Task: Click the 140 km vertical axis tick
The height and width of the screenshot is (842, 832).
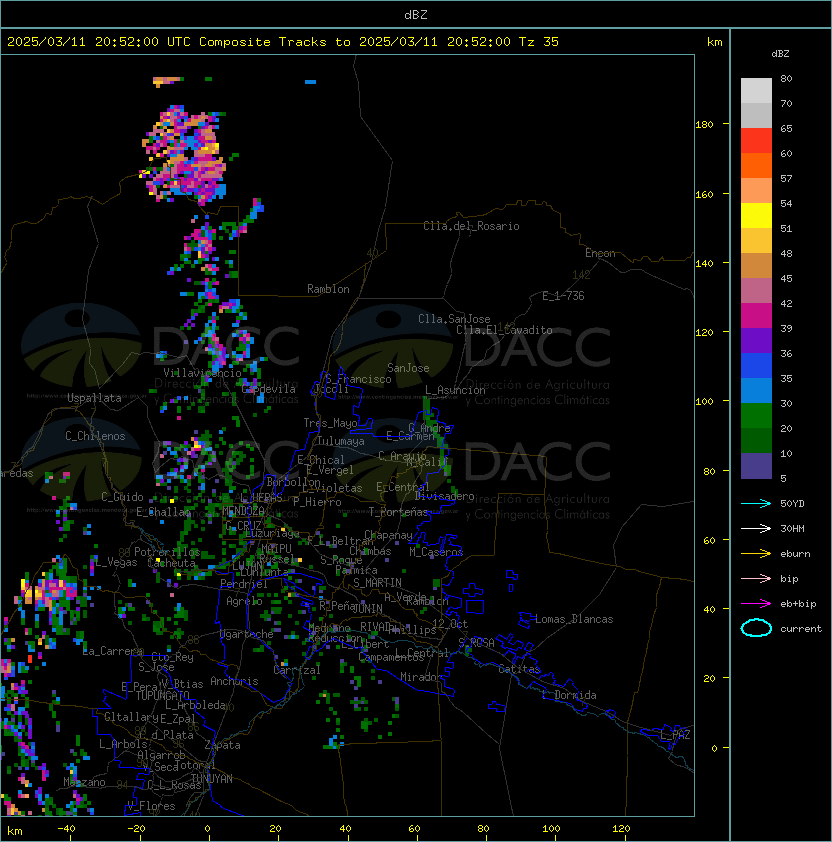Action: click(705, 264)
